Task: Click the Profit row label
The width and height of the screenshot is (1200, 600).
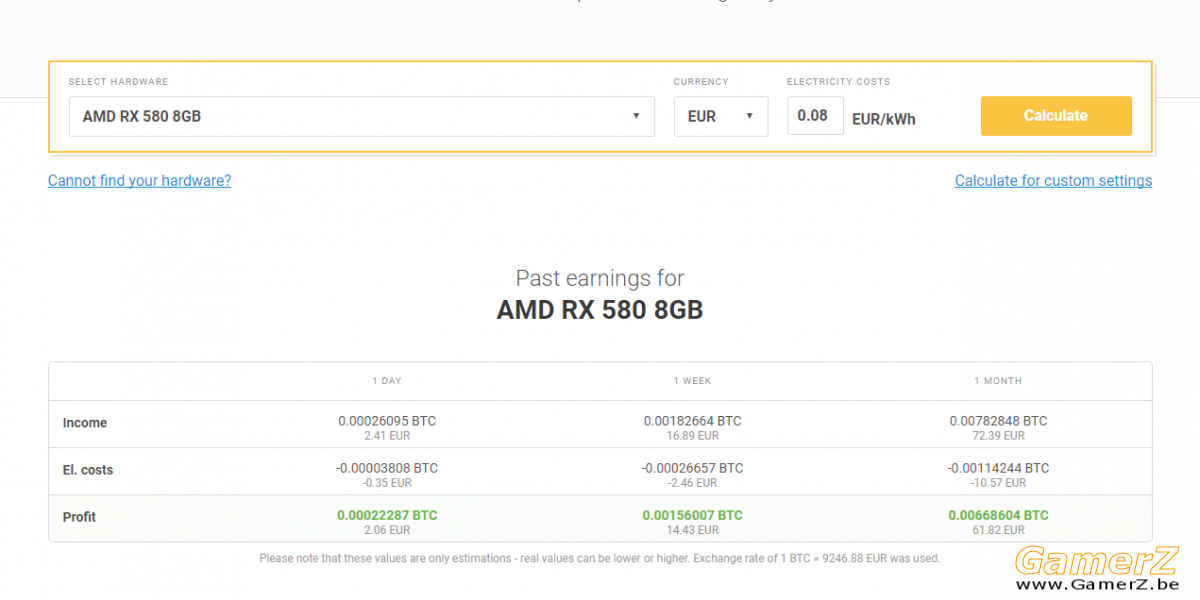Action: pos(80,517)
